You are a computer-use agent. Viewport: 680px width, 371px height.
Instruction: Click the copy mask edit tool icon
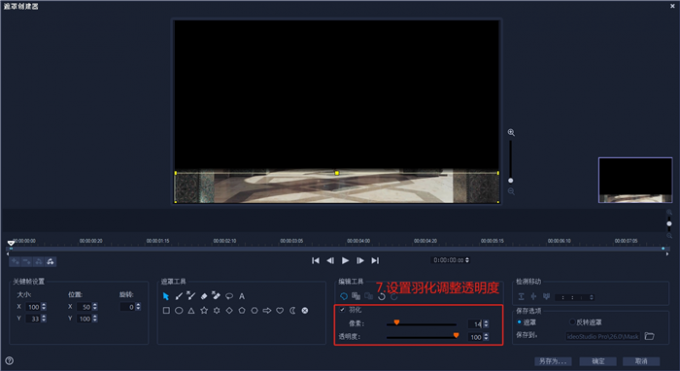pyautogui.click(x=356, y=296)
